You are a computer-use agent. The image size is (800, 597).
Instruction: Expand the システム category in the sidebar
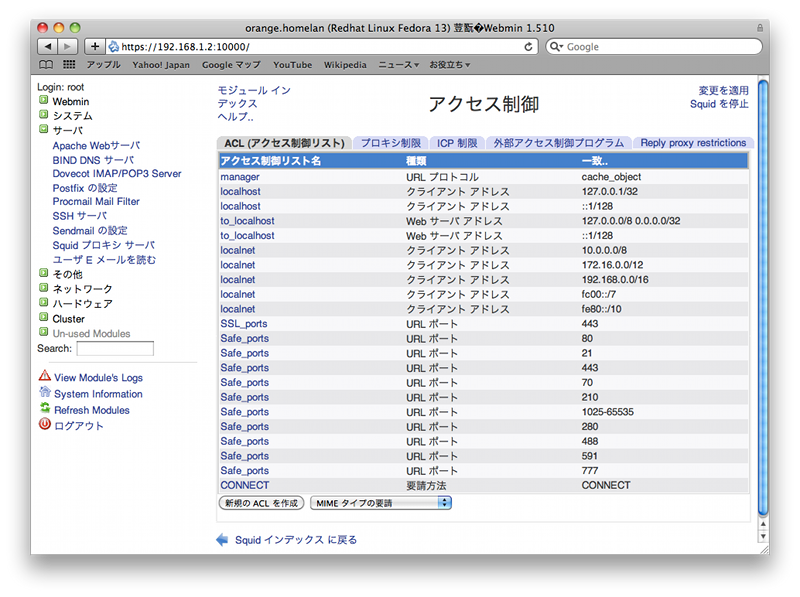click(x=44, y=115)
